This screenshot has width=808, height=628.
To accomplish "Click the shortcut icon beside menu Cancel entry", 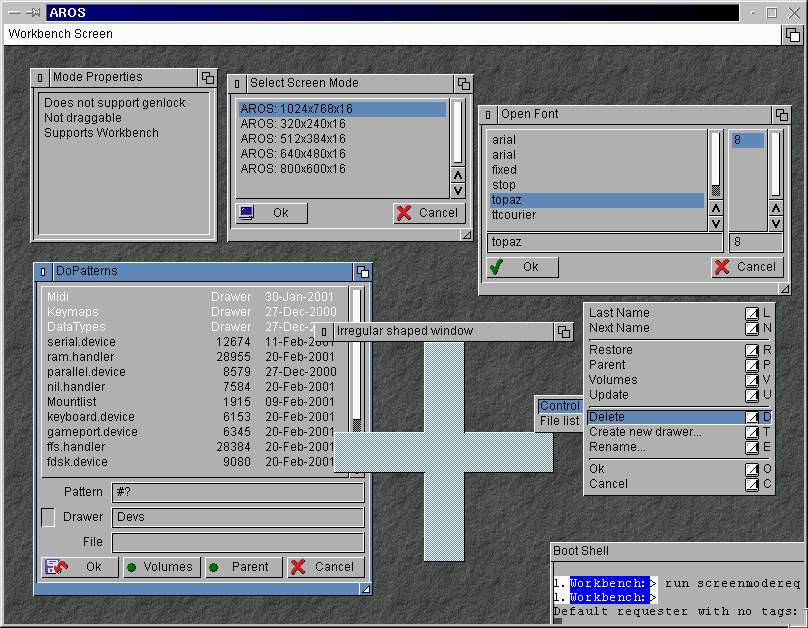I will click(752, 484).
